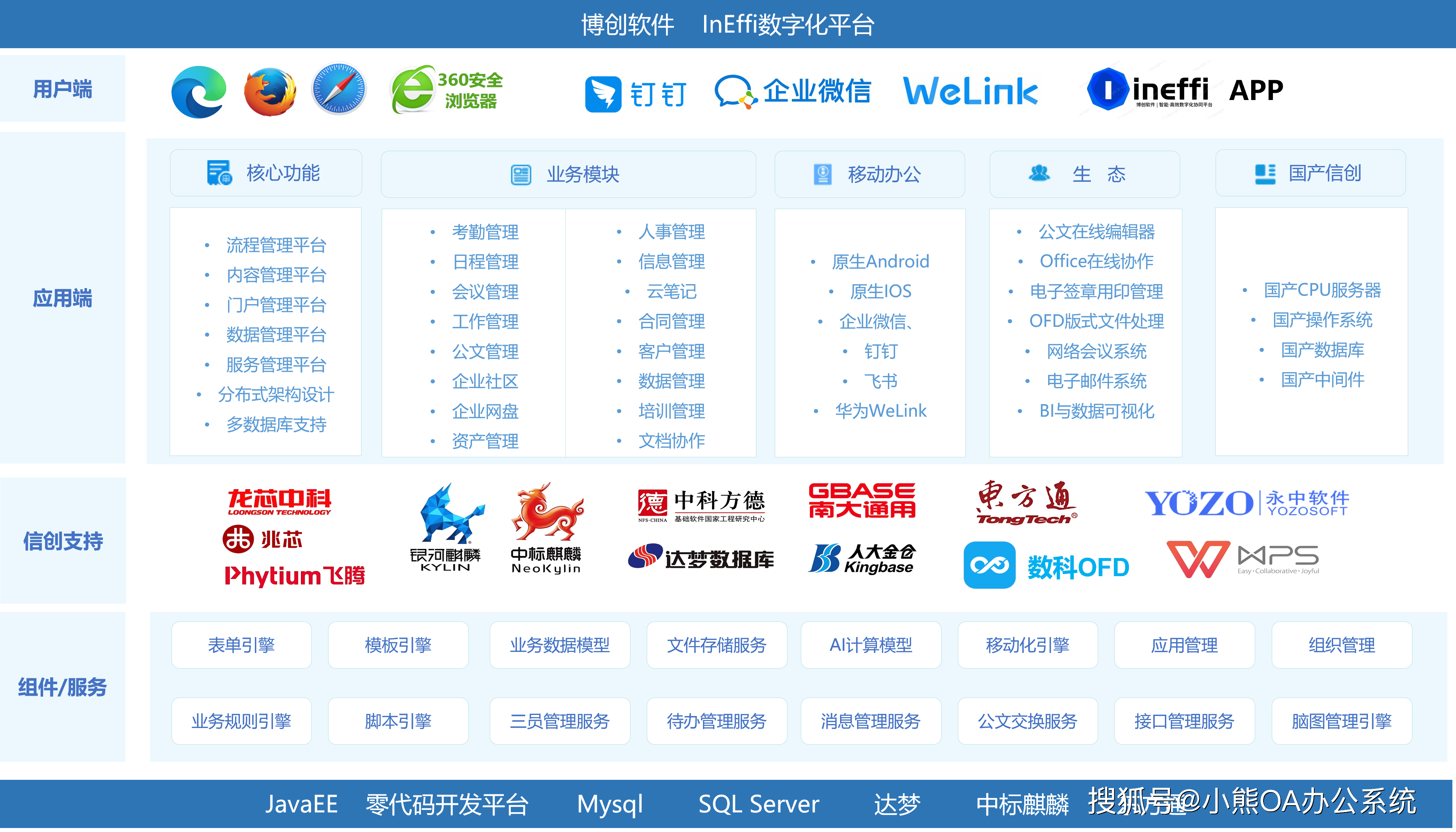1456x832 pixels.
Task: Click the 业务模块 header icon
Action: click(x=521, y=175)
